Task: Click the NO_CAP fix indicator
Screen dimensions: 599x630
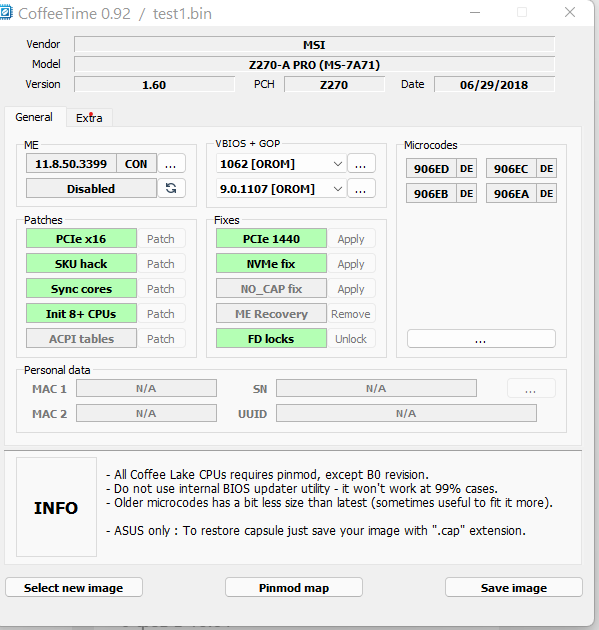Action: coord(271,288)
